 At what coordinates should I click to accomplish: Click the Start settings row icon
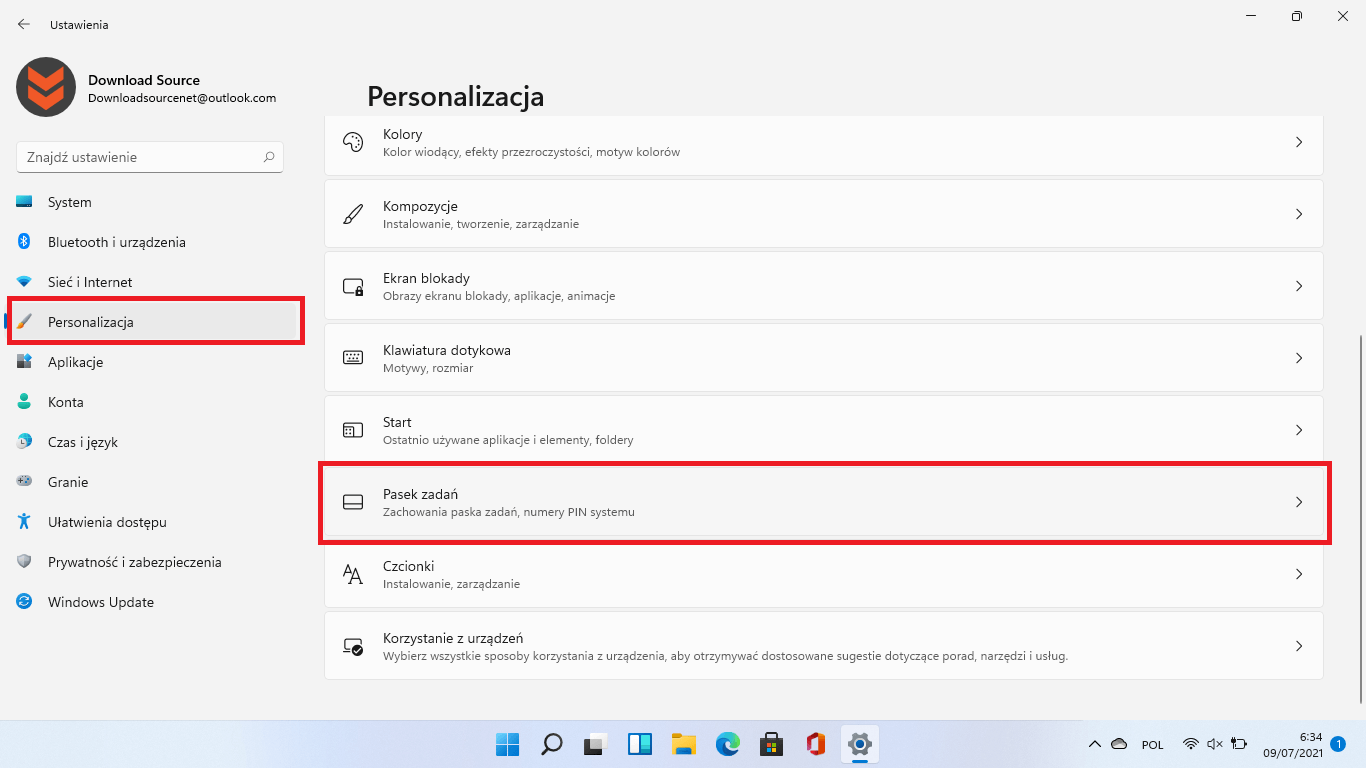pyautogui.click(x=353, y=430)
